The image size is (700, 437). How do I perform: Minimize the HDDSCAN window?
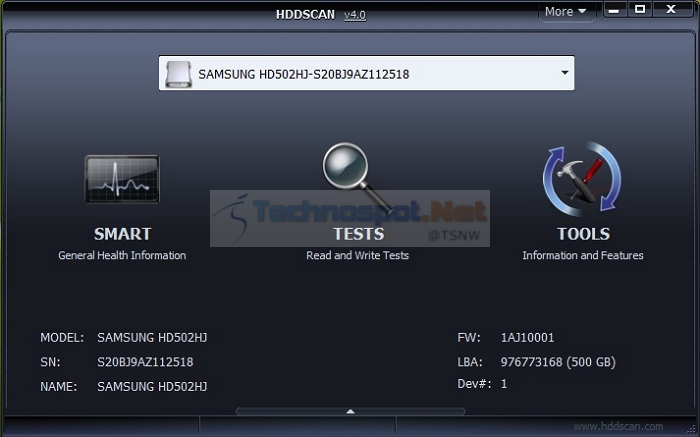pos(614,9)
